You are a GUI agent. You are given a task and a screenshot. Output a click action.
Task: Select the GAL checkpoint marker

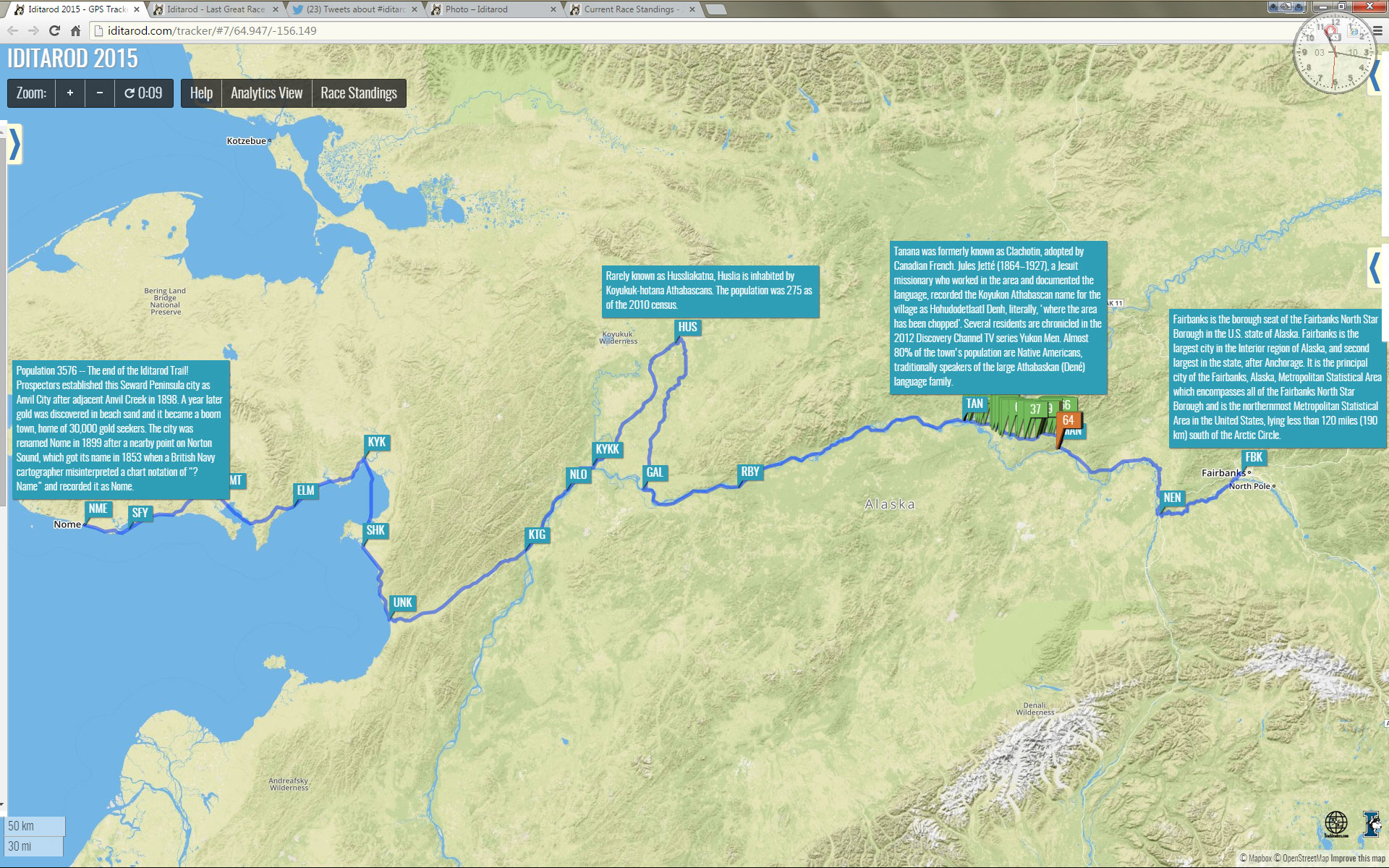point(655,472)
